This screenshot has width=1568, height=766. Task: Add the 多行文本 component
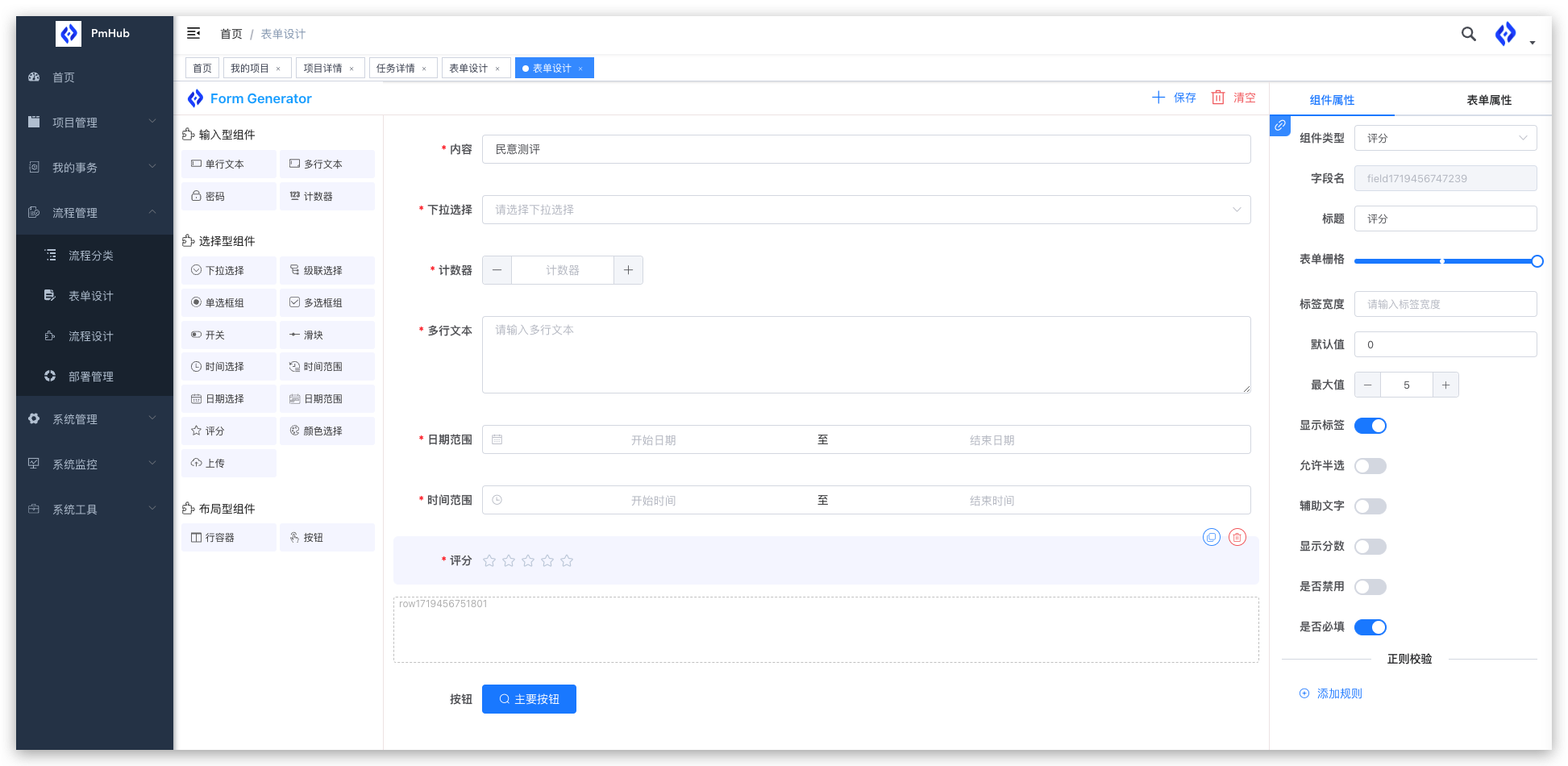pos(327,164)
